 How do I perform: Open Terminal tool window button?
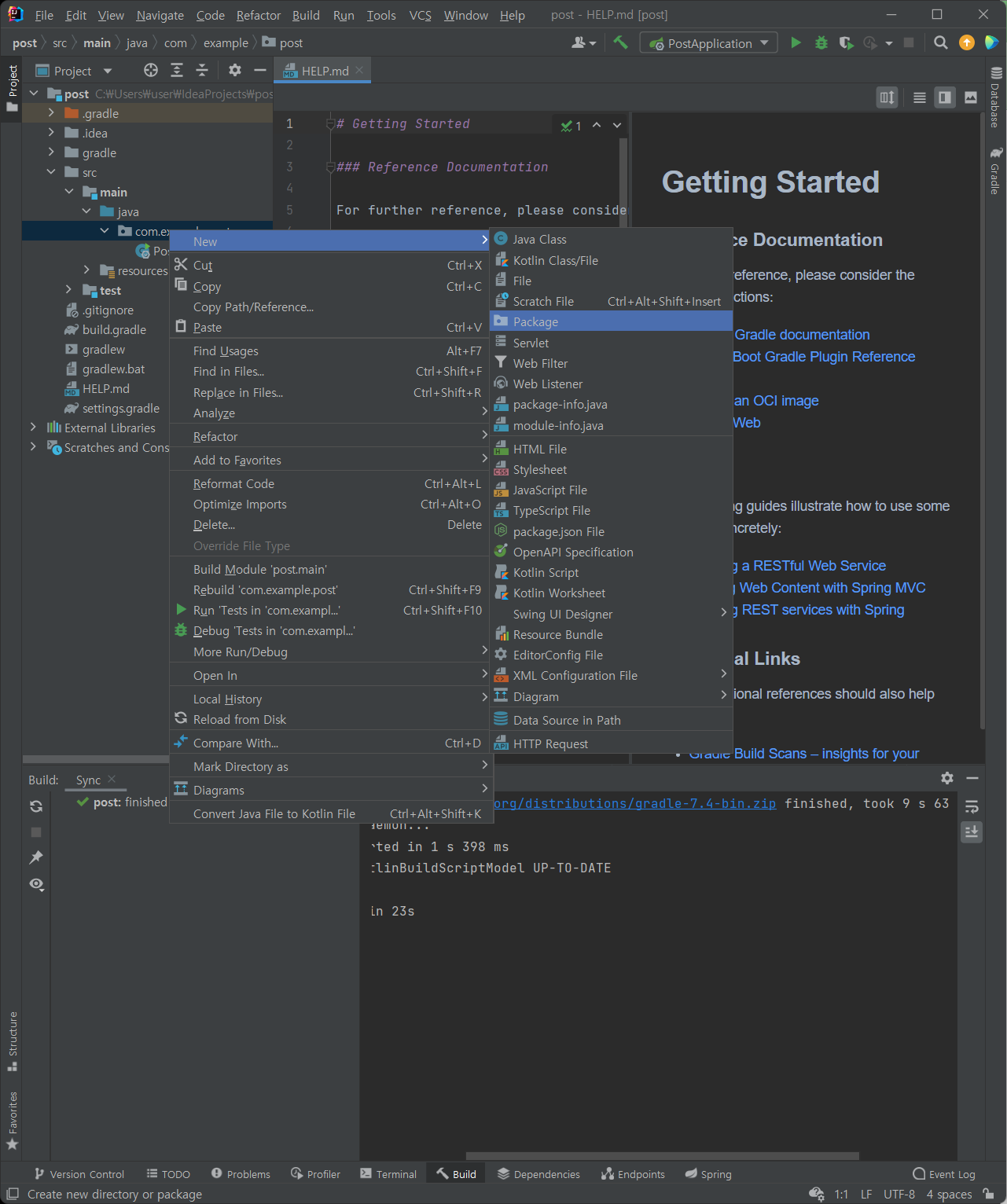pyautogui.click(x=388, y=1174)
